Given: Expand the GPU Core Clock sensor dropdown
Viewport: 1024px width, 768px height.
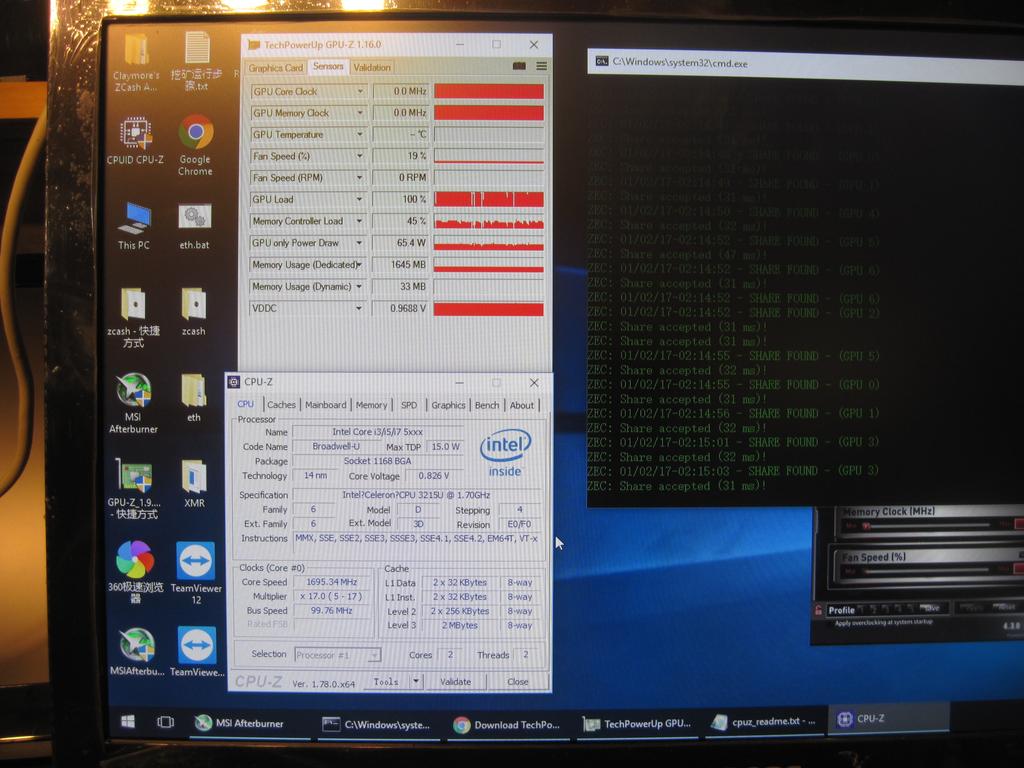Looking at the screenshot, I should 360,91.
